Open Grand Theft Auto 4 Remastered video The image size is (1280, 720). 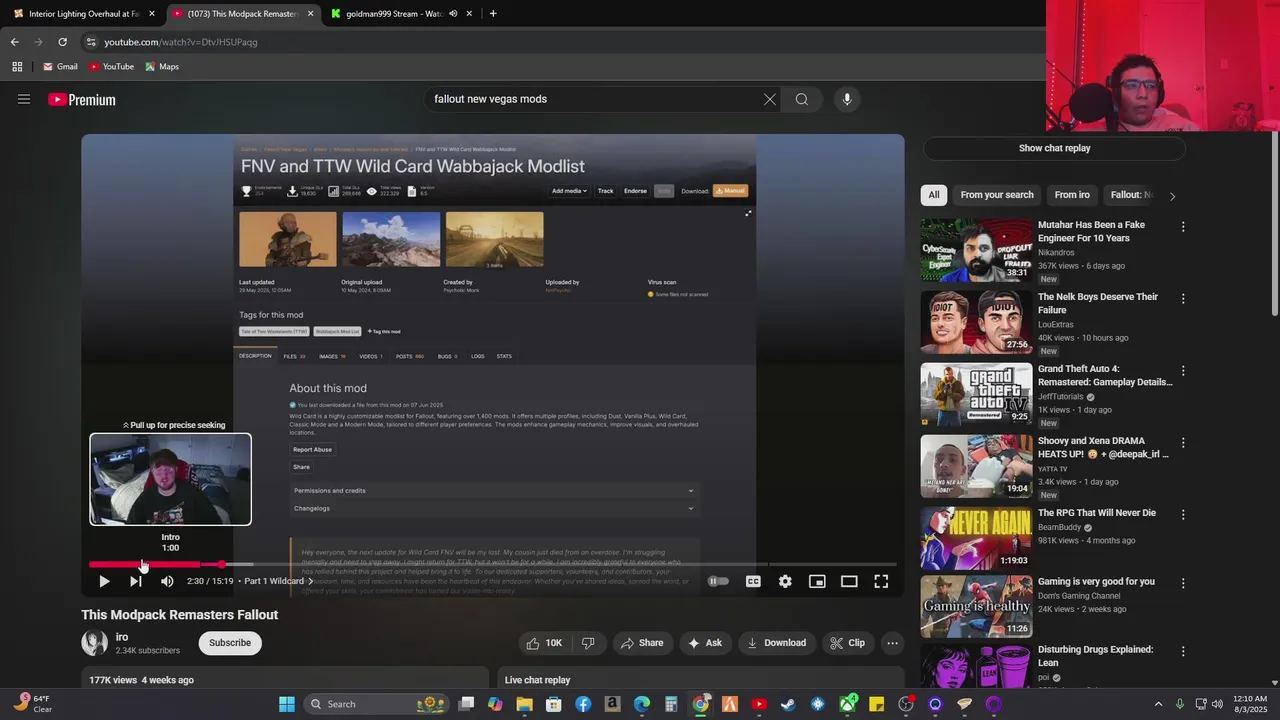click(1105, 375)
